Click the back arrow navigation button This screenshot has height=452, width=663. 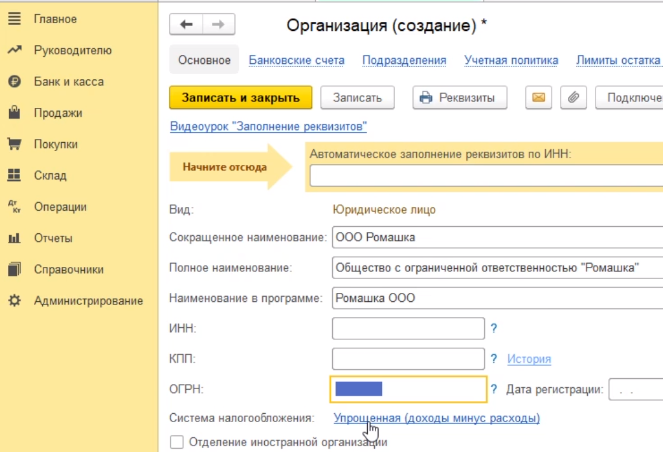pos(187,24)
